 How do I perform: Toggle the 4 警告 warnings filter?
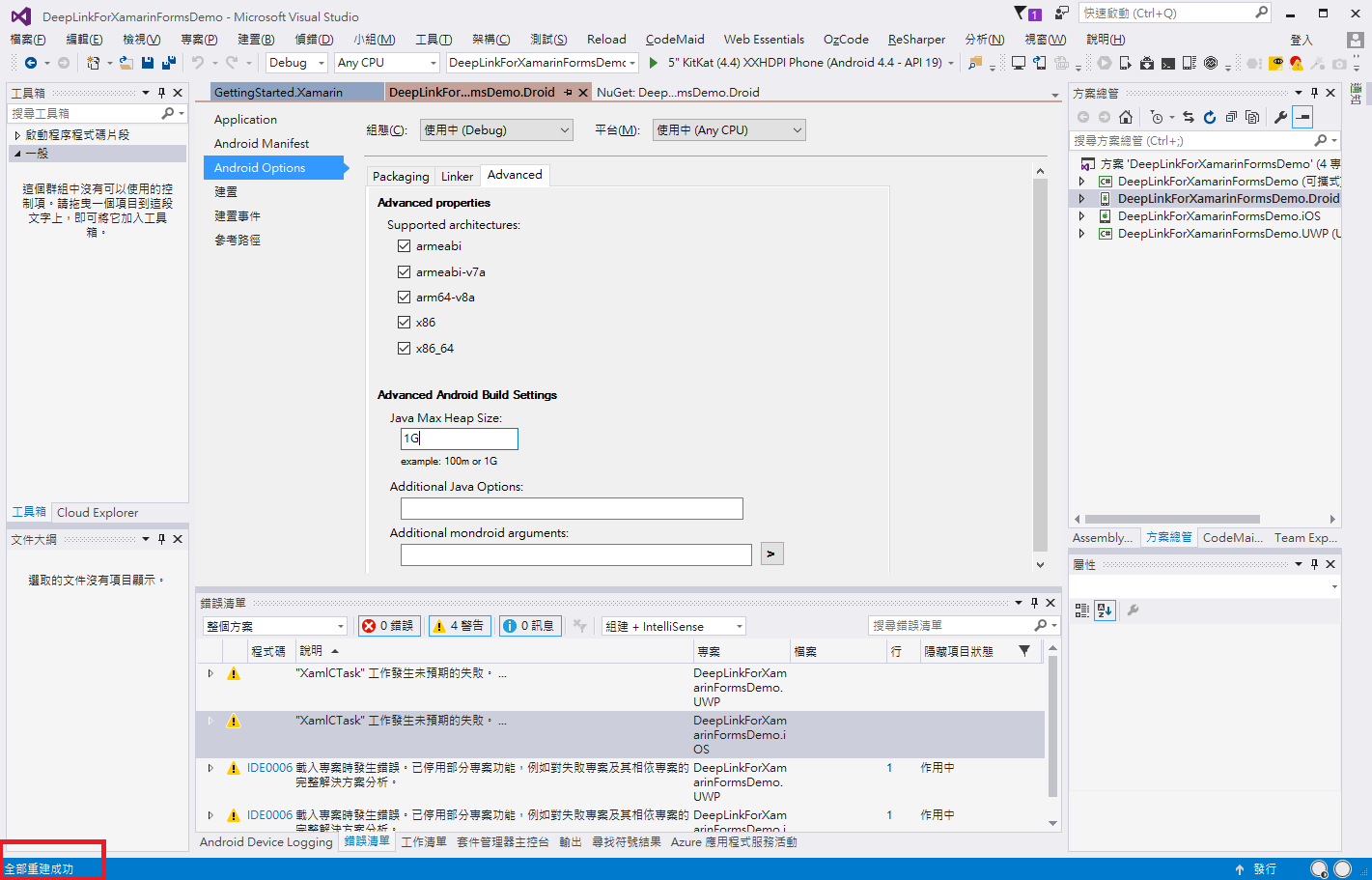[460, 626]
